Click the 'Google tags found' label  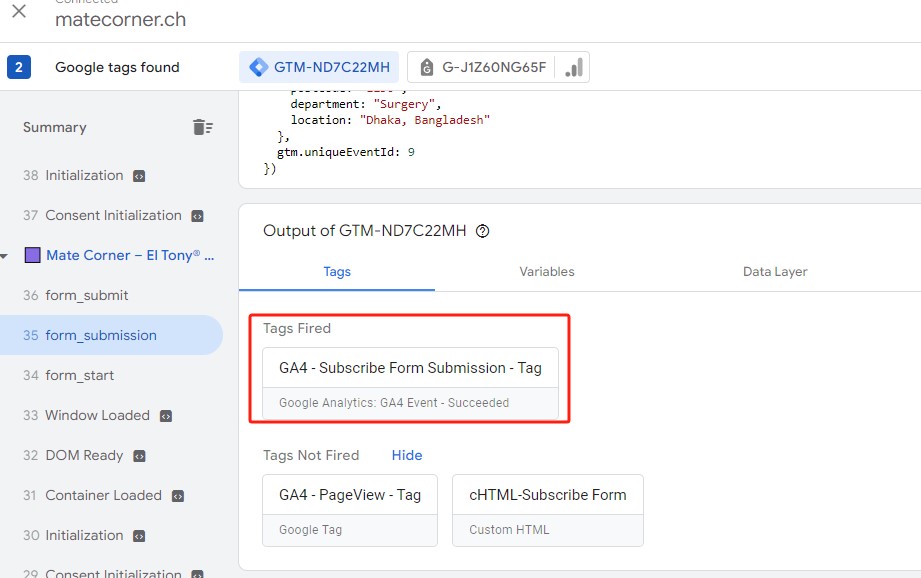[x=117, y=68]
